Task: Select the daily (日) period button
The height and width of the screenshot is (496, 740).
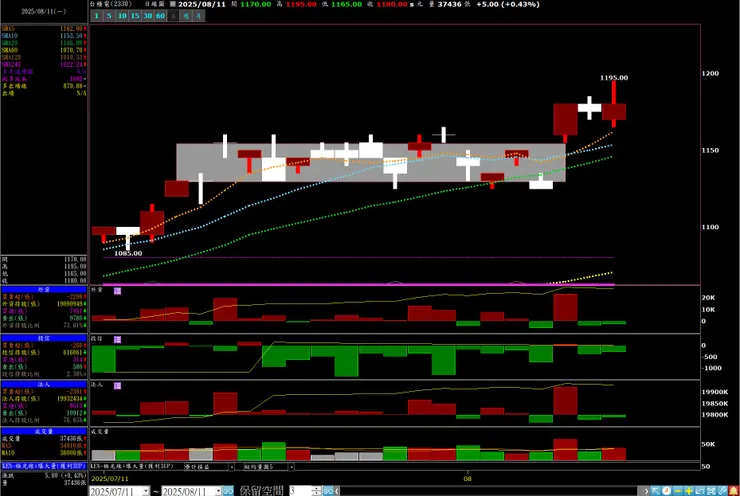Action: (173, 16)
